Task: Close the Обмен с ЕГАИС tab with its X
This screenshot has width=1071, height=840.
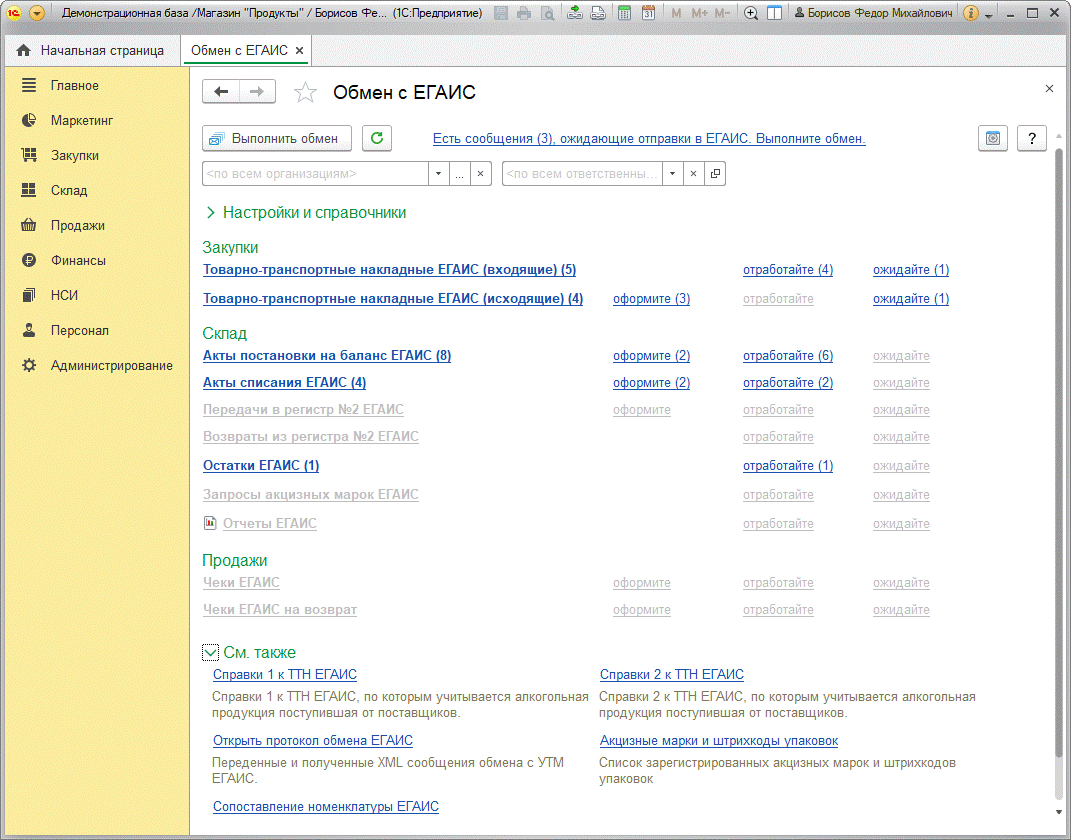Action: click(x=299, y=51)
